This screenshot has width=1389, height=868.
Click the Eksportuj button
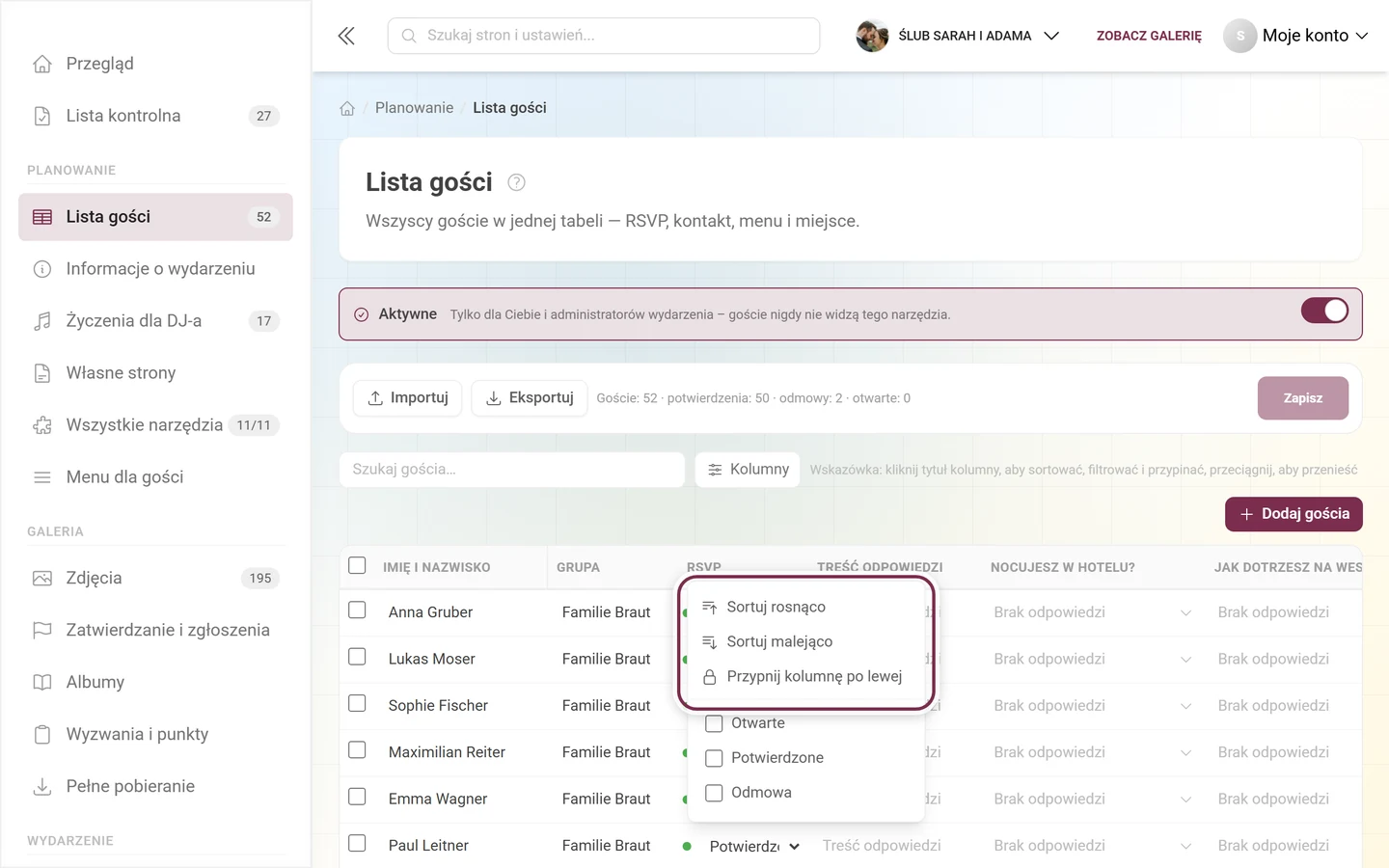tap(529, 398)
